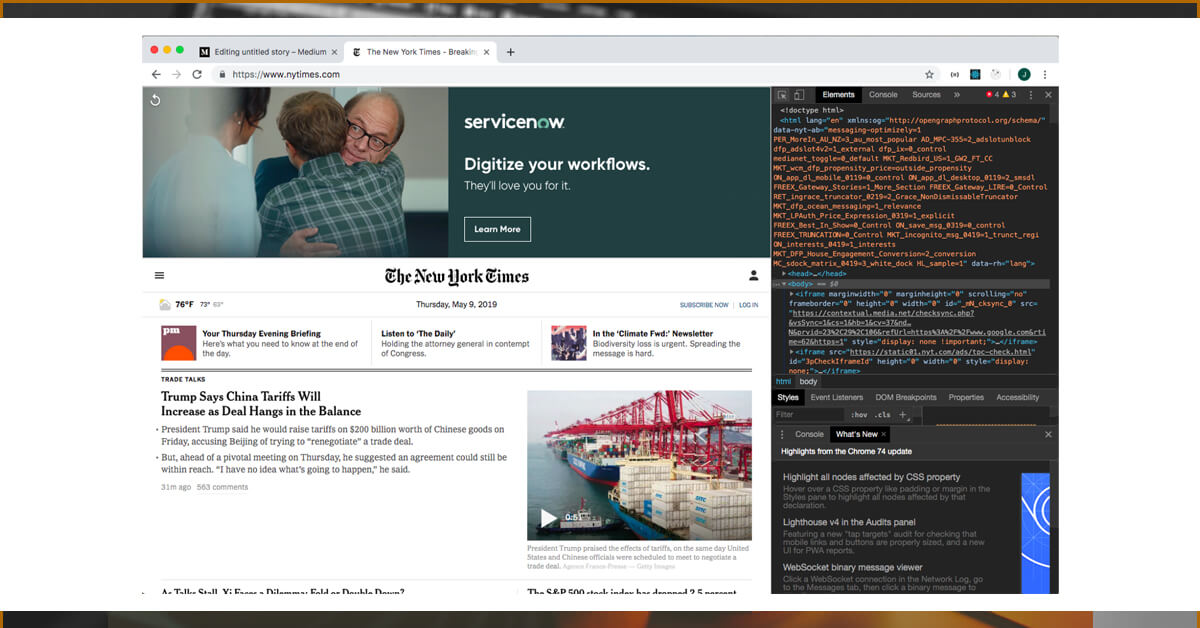Viewport: 1200px width, 628px height.
Task: Add new style rule with plus icon
Action: tap(902, 414)
